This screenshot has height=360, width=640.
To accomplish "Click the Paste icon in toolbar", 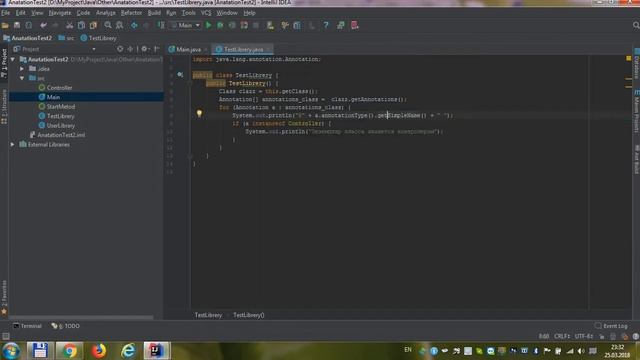I will point(93,25).
